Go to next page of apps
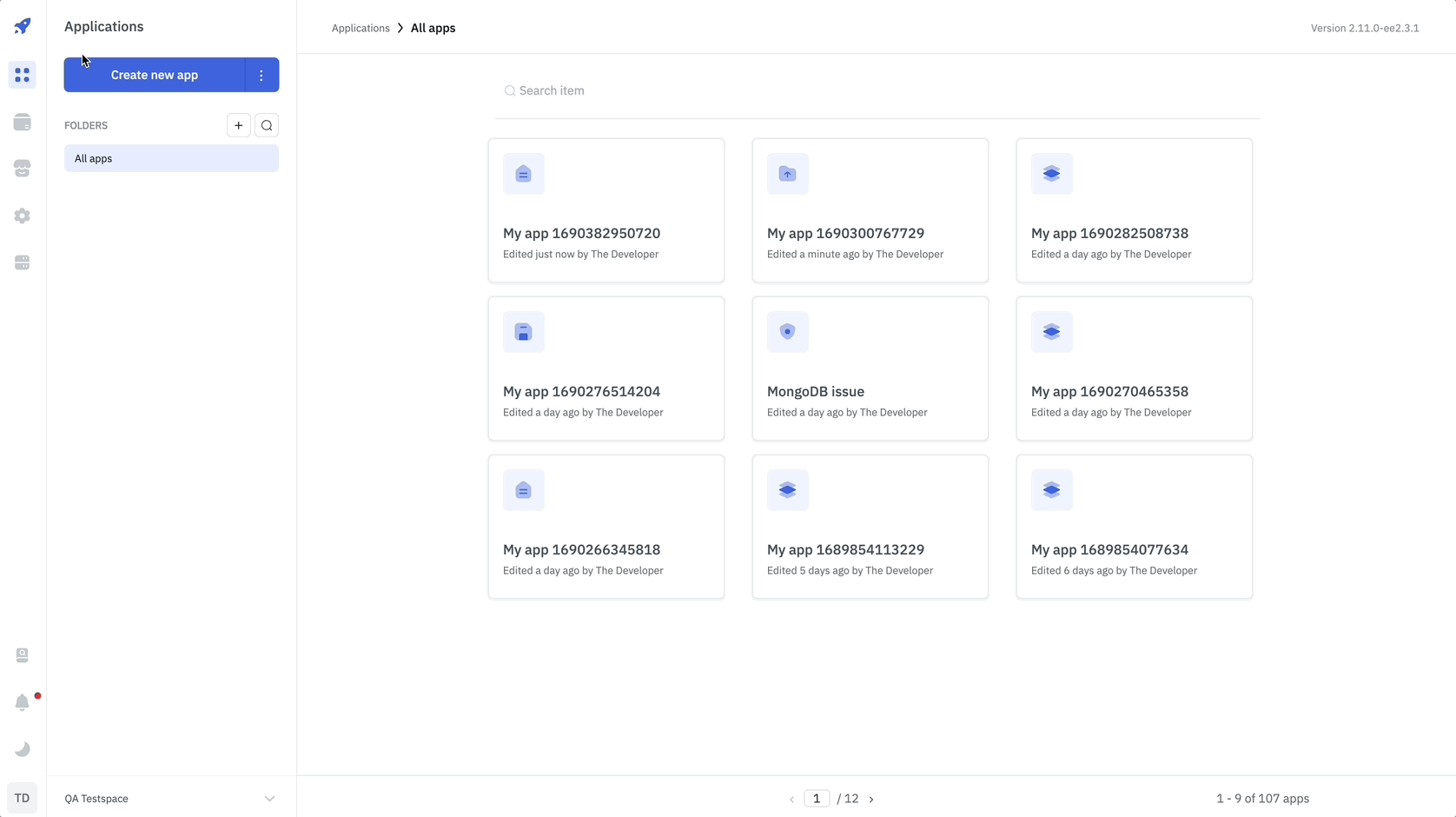 click(x=871, y=799)
